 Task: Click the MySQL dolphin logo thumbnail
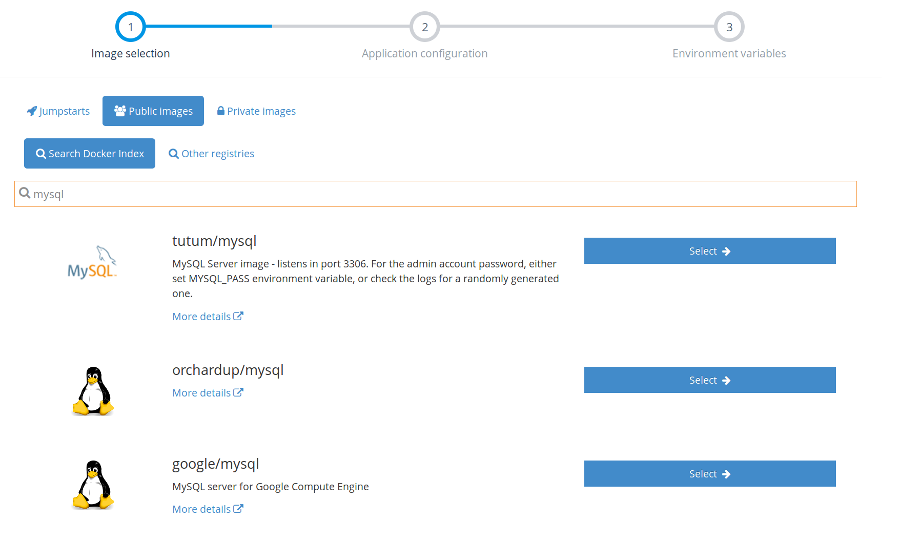(92, 262)
